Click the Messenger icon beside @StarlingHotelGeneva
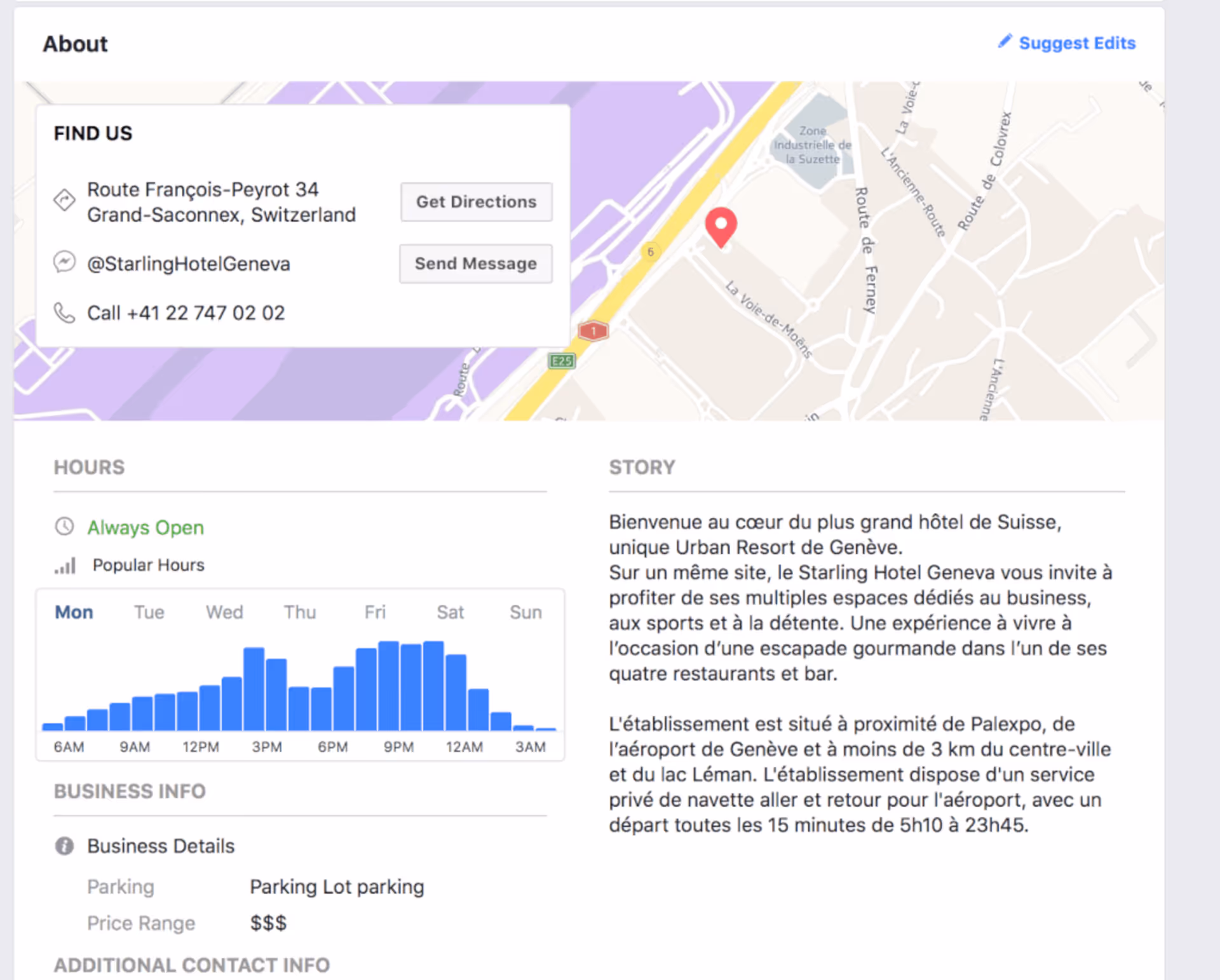 (x=64, y=262)
